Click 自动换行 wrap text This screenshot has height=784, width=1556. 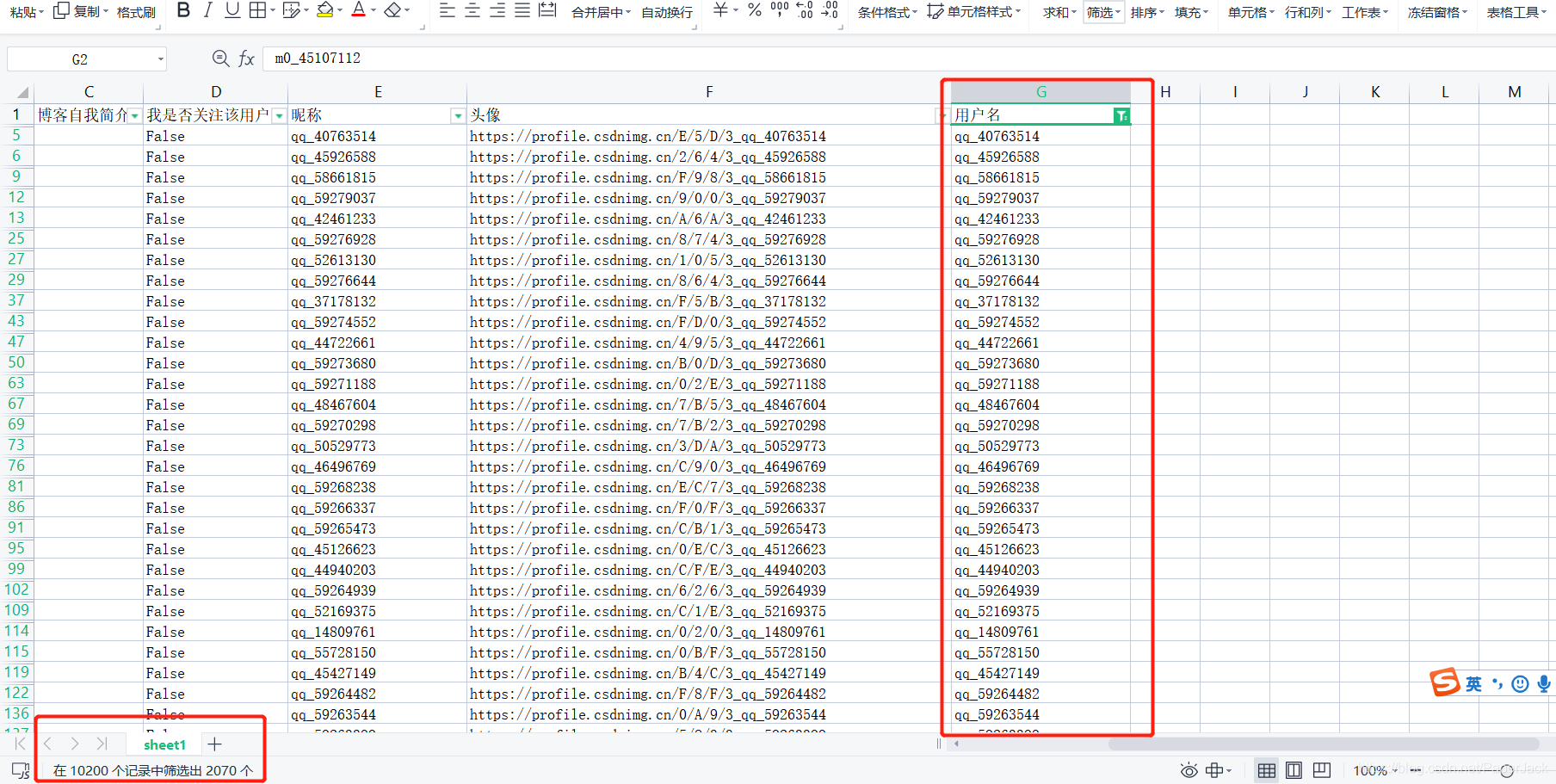[x=667, y=13]
